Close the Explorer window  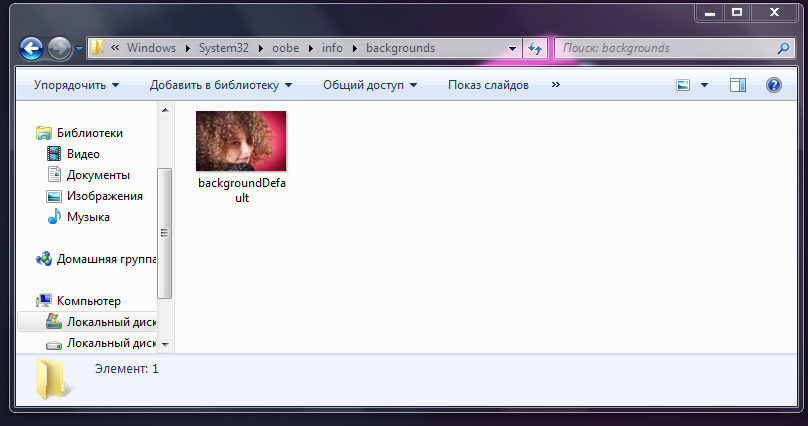(774, 12)
